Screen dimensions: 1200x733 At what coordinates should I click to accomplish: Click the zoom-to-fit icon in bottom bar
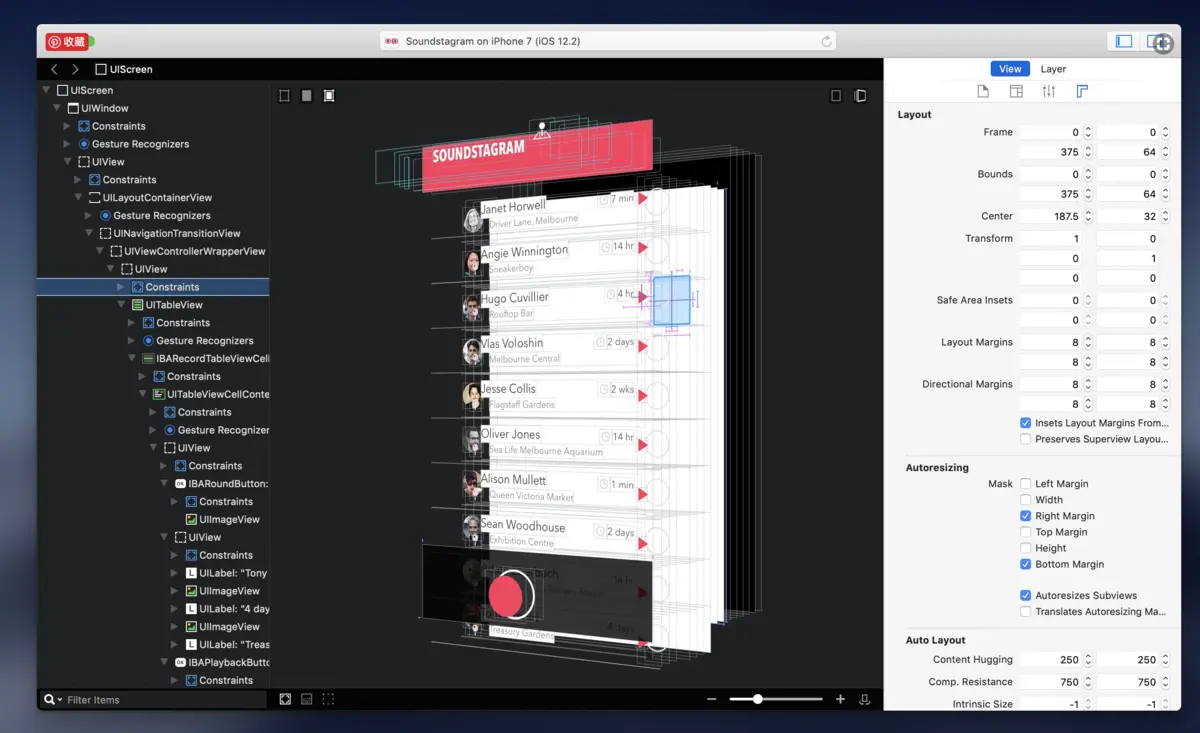click(x=285, y=699)
